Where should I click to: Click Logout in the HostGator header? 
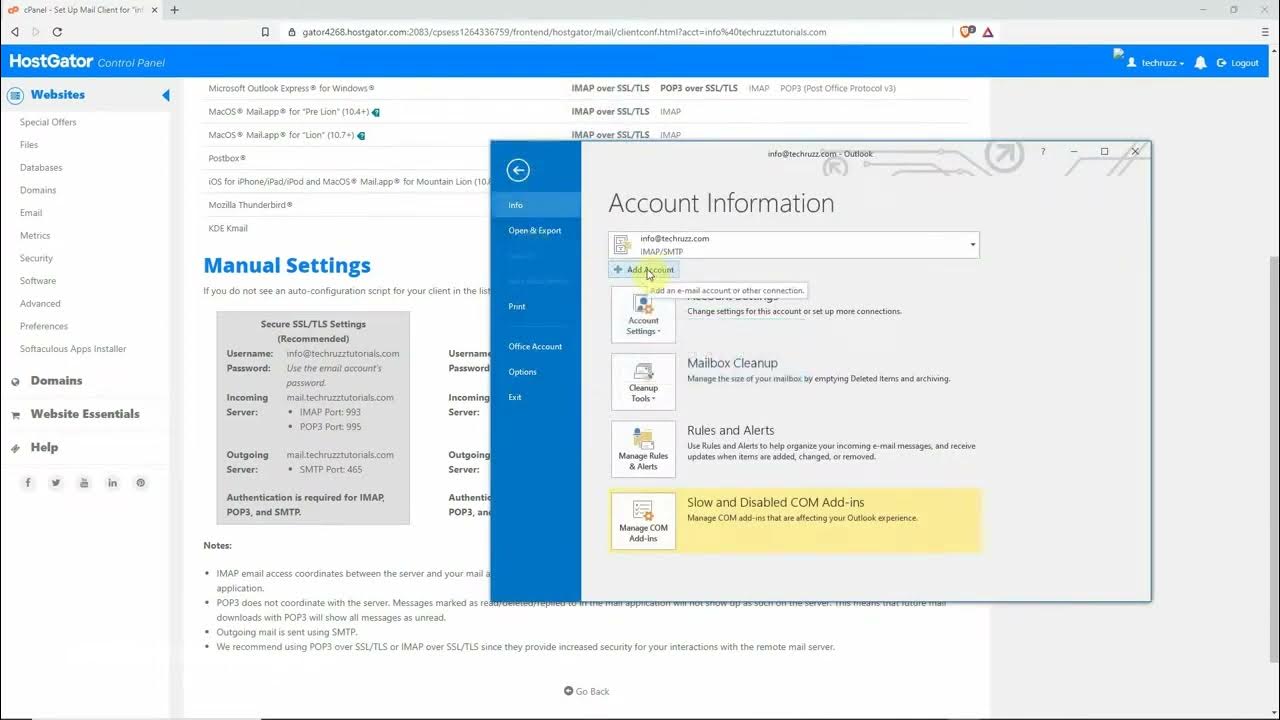(x=1238, y=63)
